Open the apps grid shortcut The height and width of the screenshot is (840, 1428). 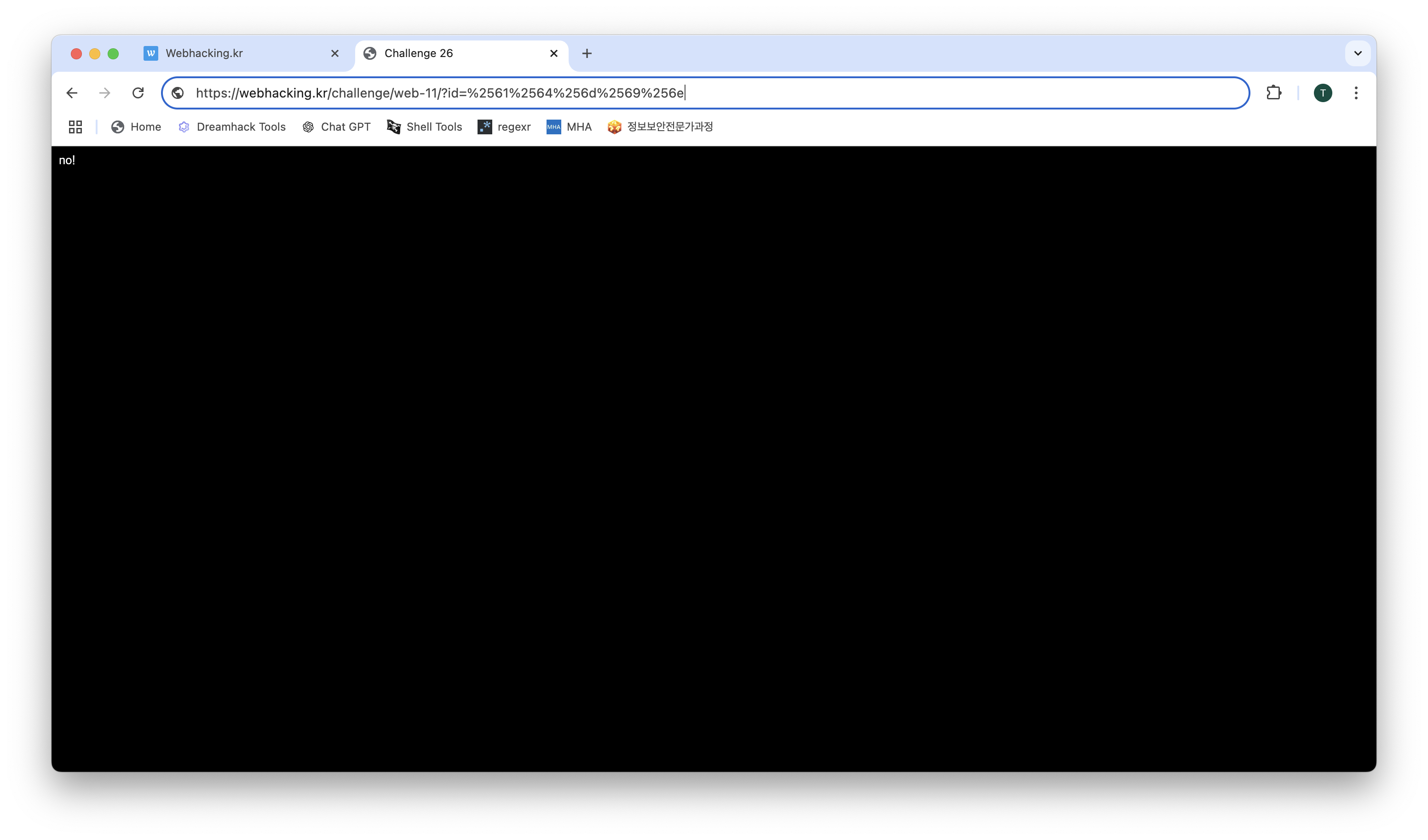tap(75, 127)
